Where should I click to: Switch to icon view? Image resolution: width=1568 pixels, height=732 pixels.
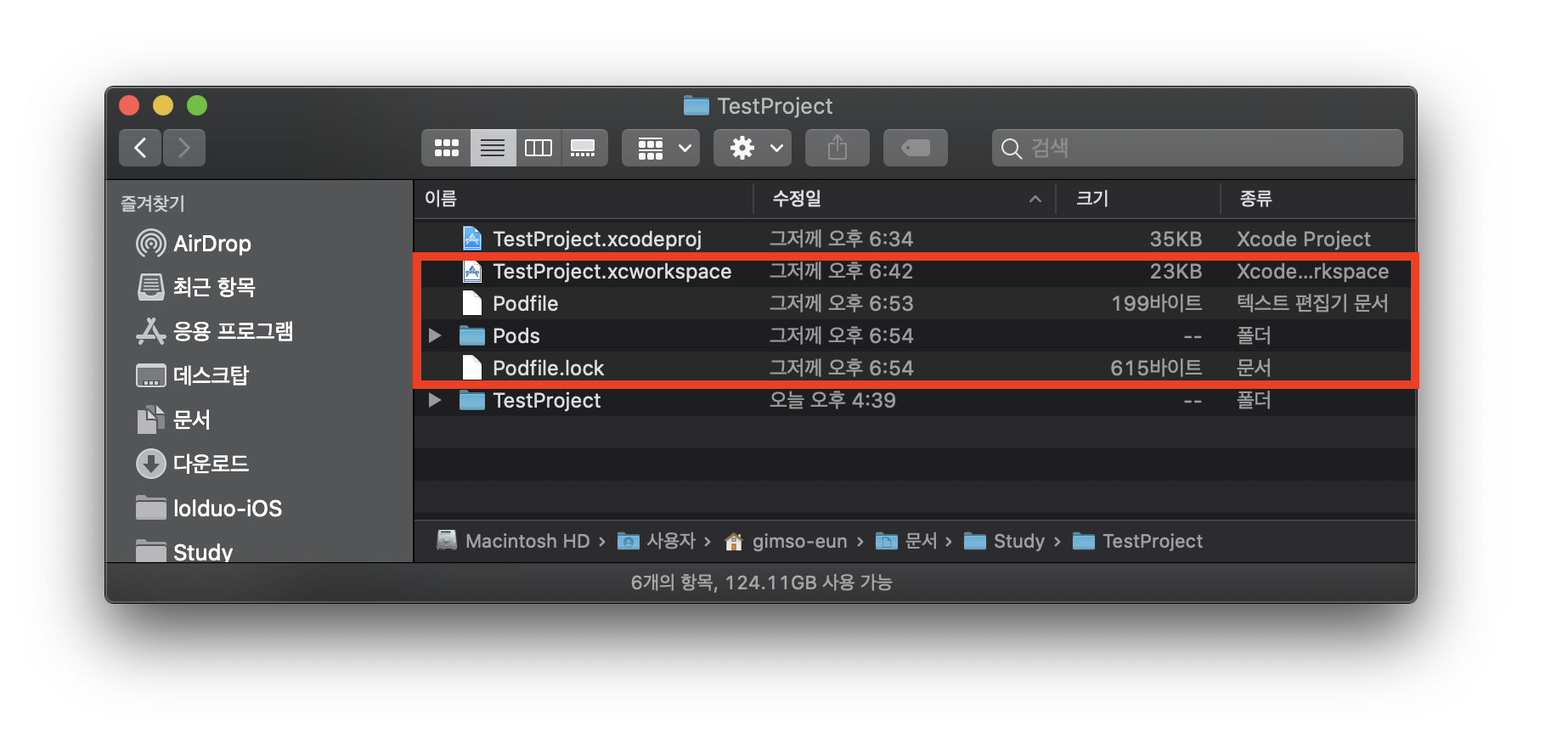point(446,148)
